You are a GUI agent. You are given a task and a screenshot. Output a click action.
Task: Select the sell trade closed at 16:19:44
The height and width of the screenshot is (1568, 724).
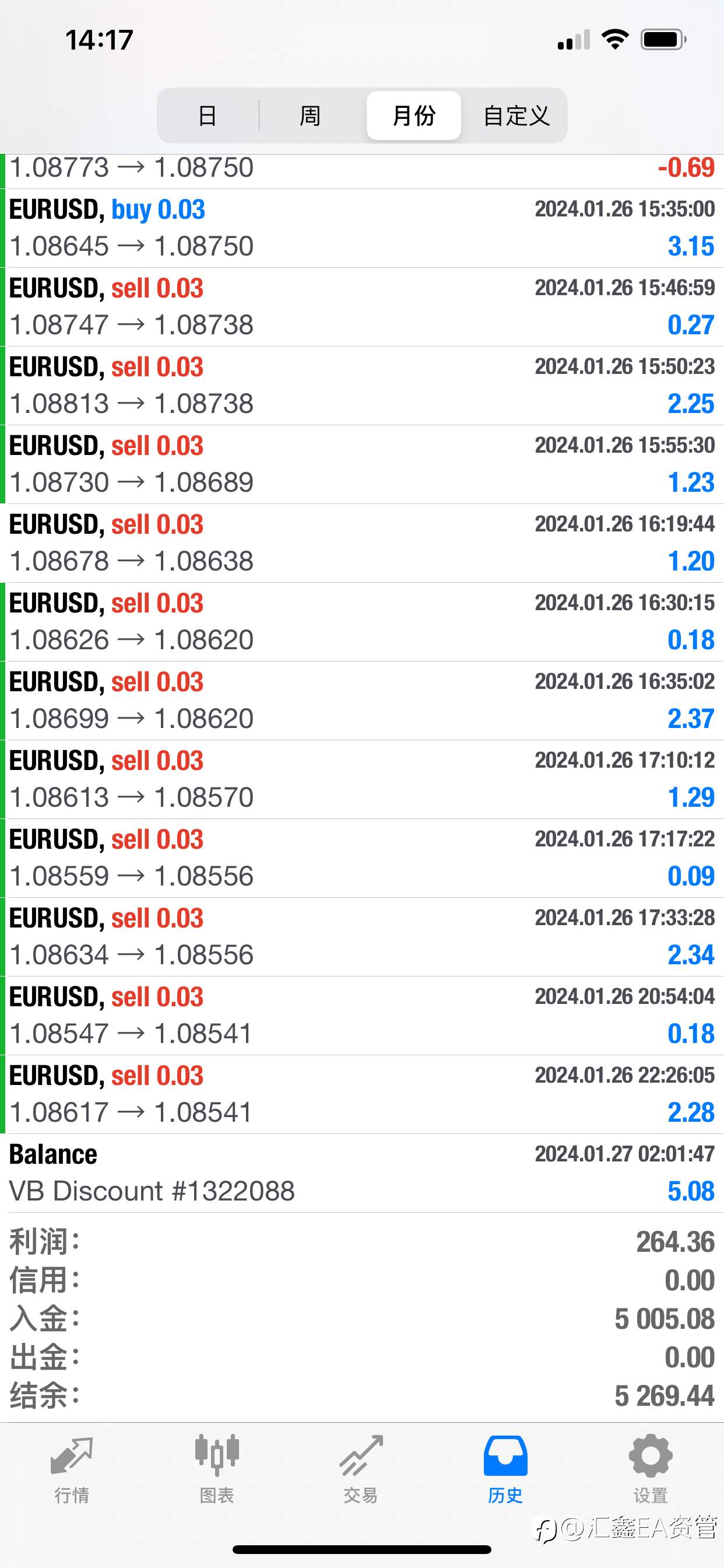tap(361, 543)
